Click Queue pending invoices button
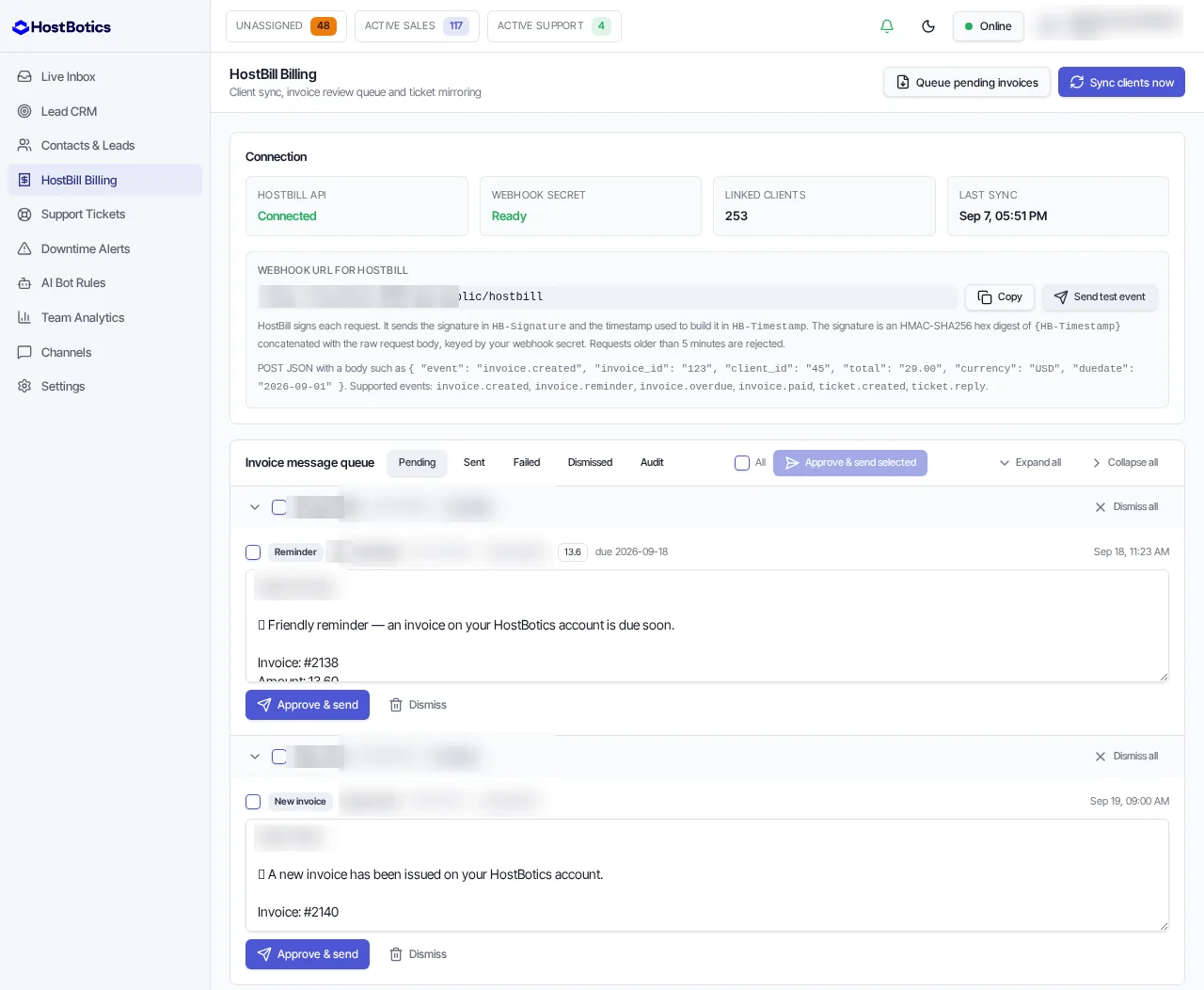This screenshot has height=990, width=1204. point(967,82)
